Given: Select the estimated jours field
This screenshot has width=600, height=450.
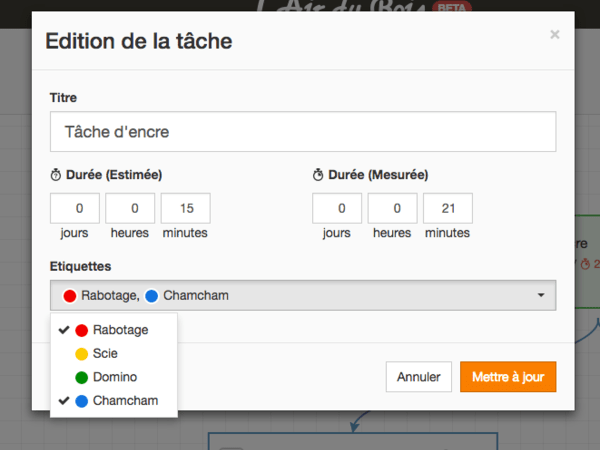Looking at the screenshot, I should [x=75, y=208].
